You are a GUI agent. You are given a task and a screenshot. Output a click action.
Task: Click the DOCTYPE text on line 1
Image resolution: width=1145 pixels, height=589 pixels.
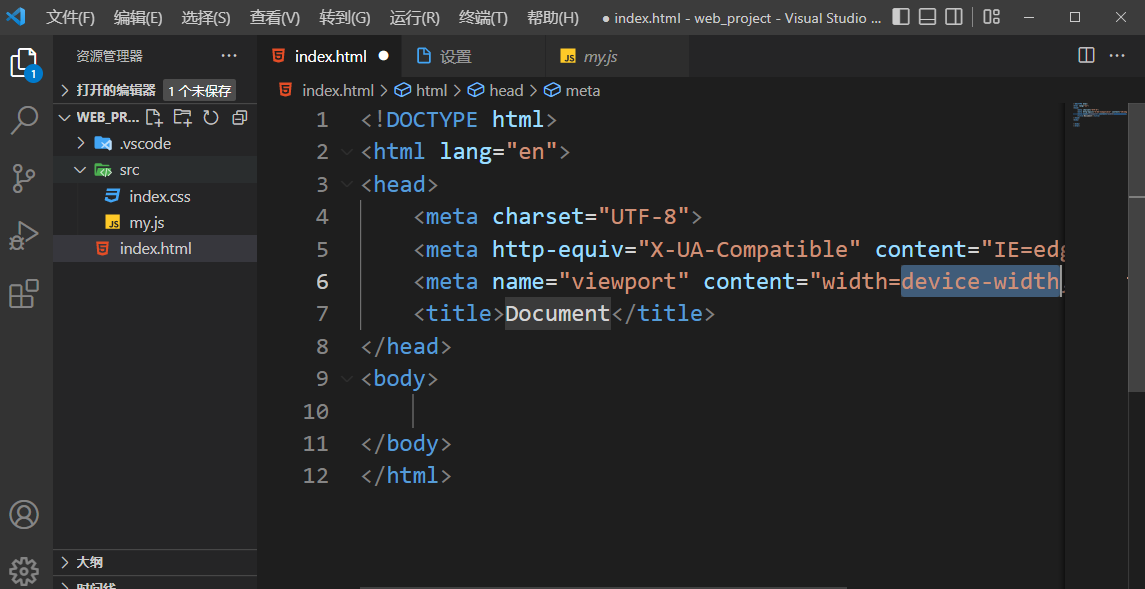coord(433,120)
